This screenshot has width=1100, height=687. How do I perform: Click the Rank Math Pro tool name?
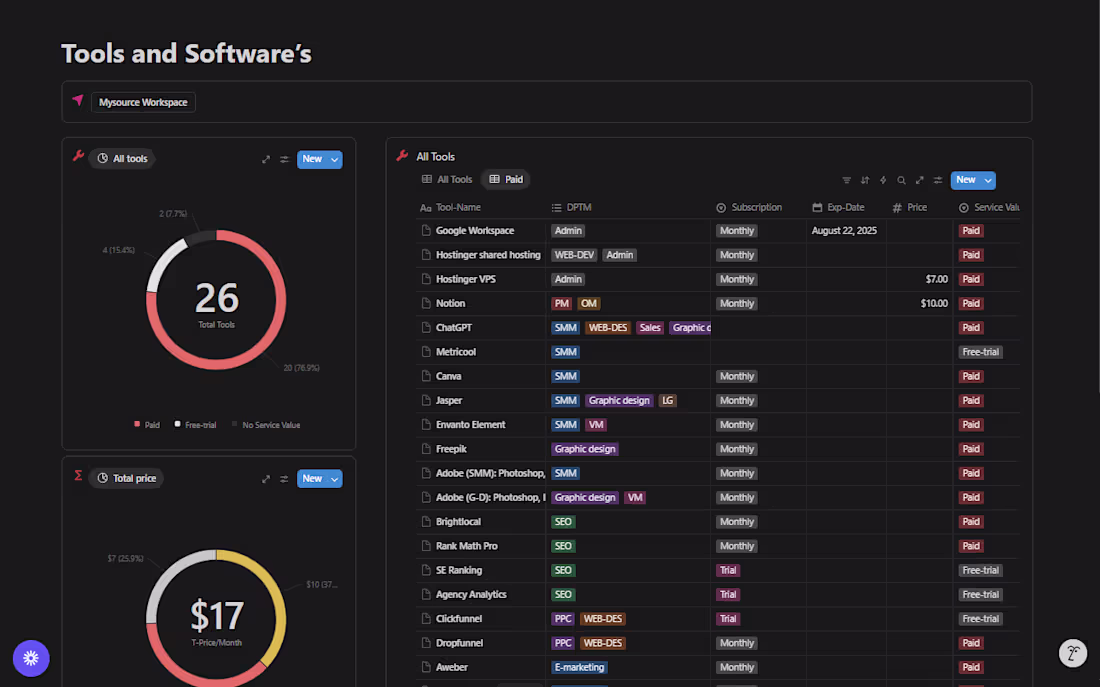(467, 546)
